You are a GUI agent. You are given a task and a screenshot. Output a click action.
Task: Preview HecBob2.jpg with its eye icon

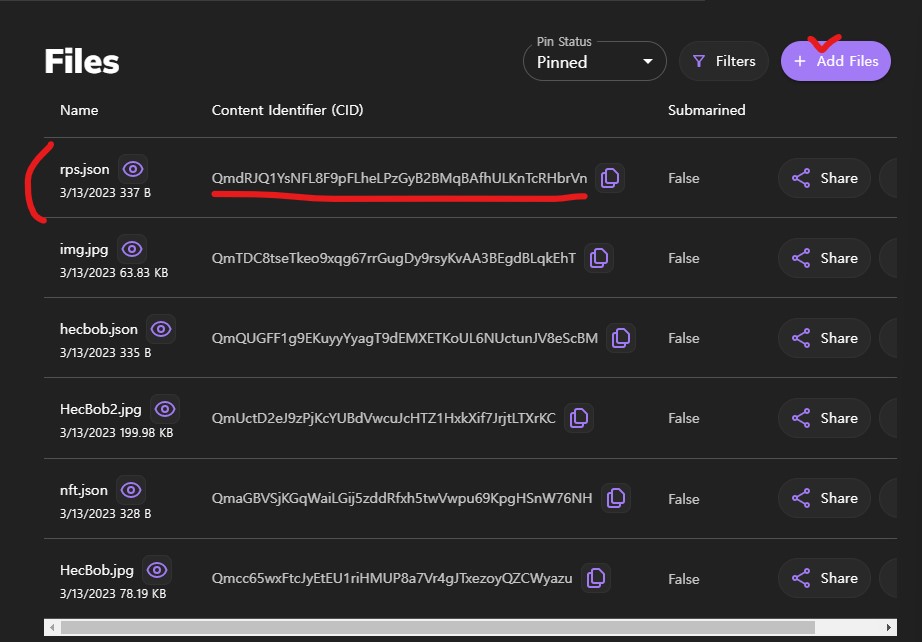(x=165, y=409)
